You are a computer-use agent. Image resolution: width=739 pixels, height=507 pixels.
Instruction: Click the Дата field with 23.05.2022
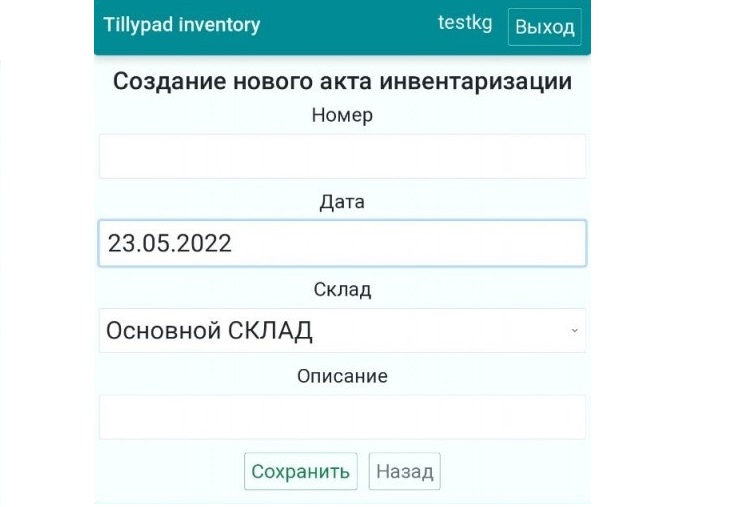click(x=342, y=243)
